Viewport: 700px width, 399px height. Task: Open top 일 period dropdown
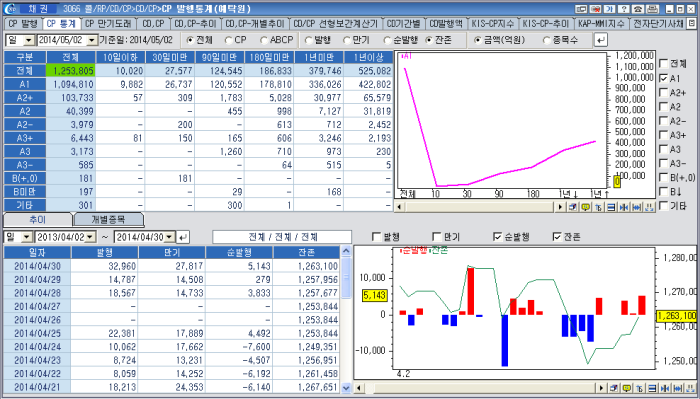[x=29, y=40]
